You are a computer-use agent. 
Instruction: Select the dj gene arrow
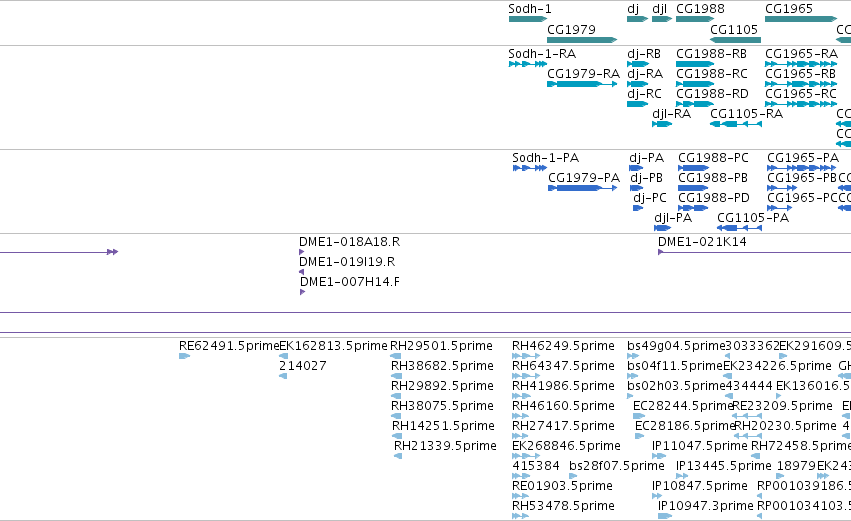pos(637,19)
